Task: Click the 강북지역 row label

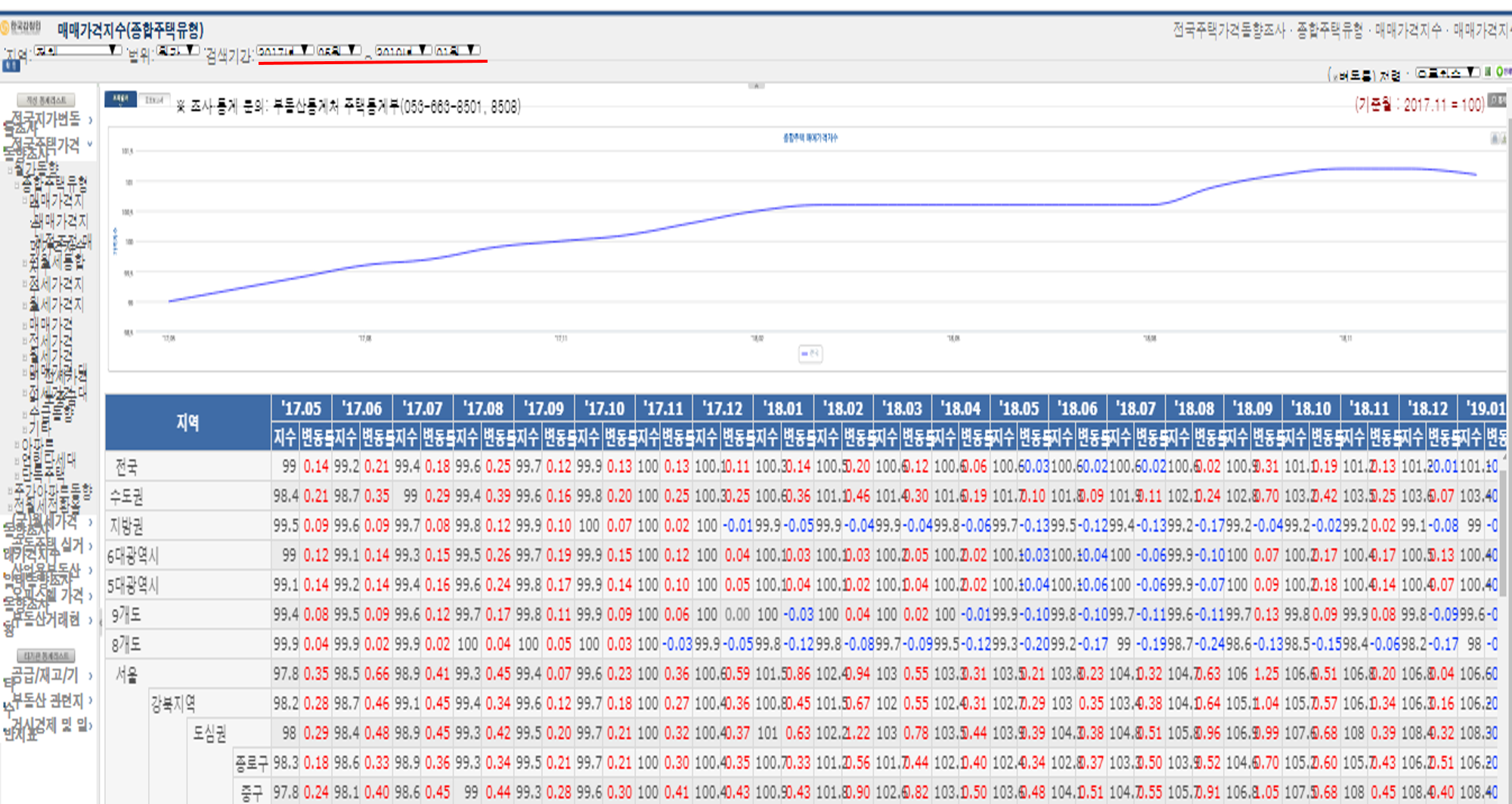Action: 173,703
